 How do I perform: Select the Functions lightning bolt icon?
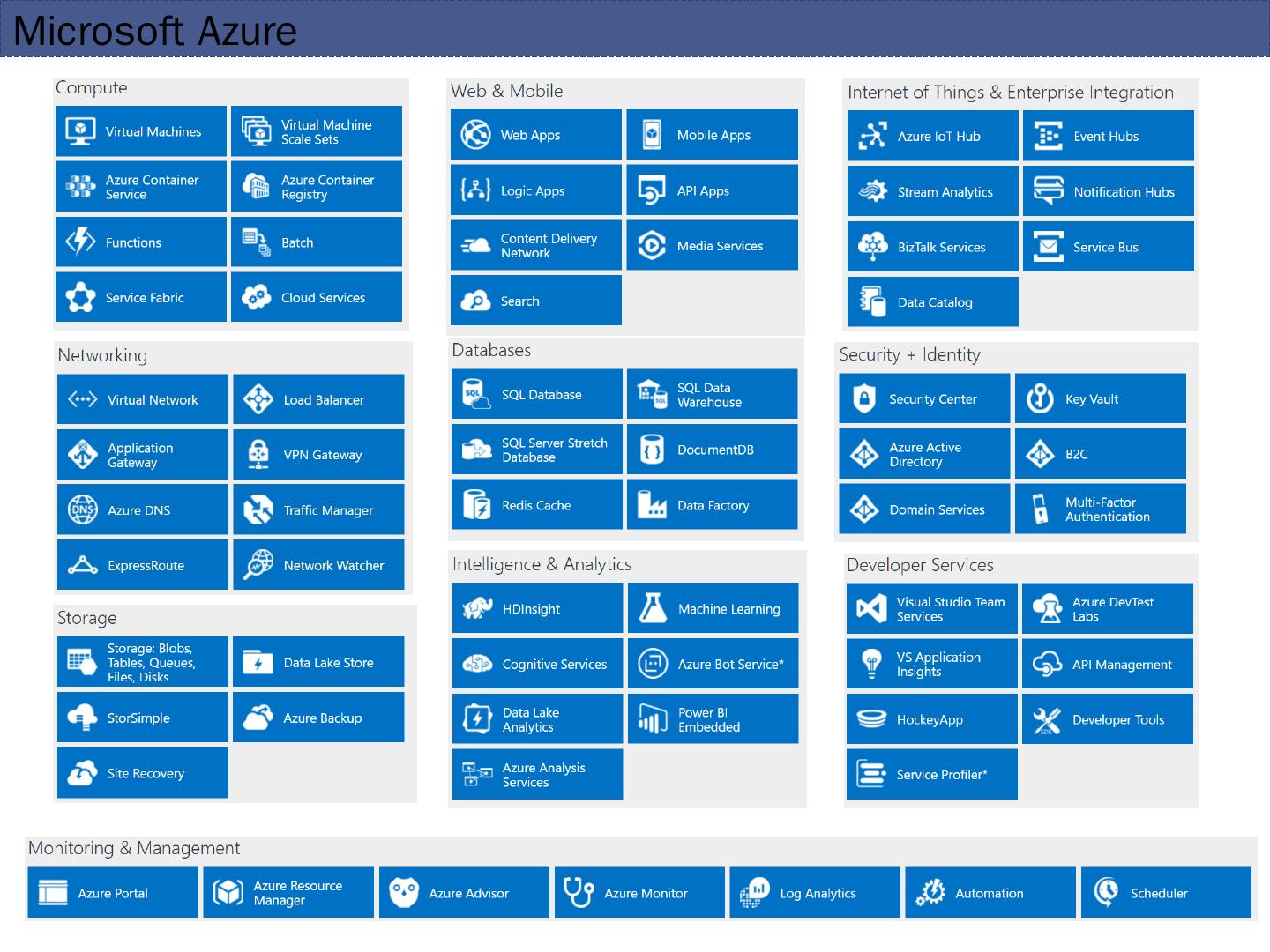81,242
